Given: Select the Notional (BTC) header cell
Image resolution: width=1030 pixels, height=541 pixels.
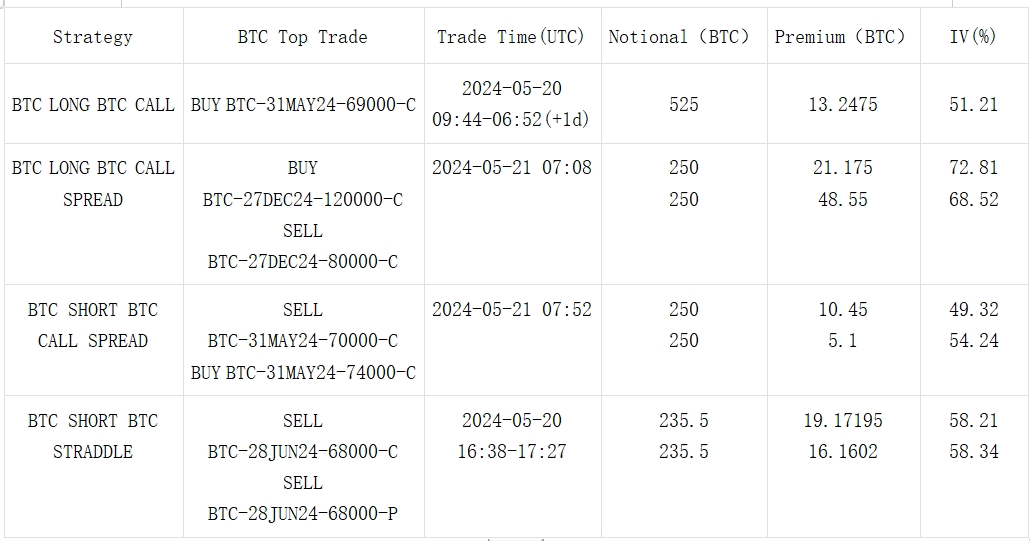Looking at the screenshot, I should pos(684,36).
